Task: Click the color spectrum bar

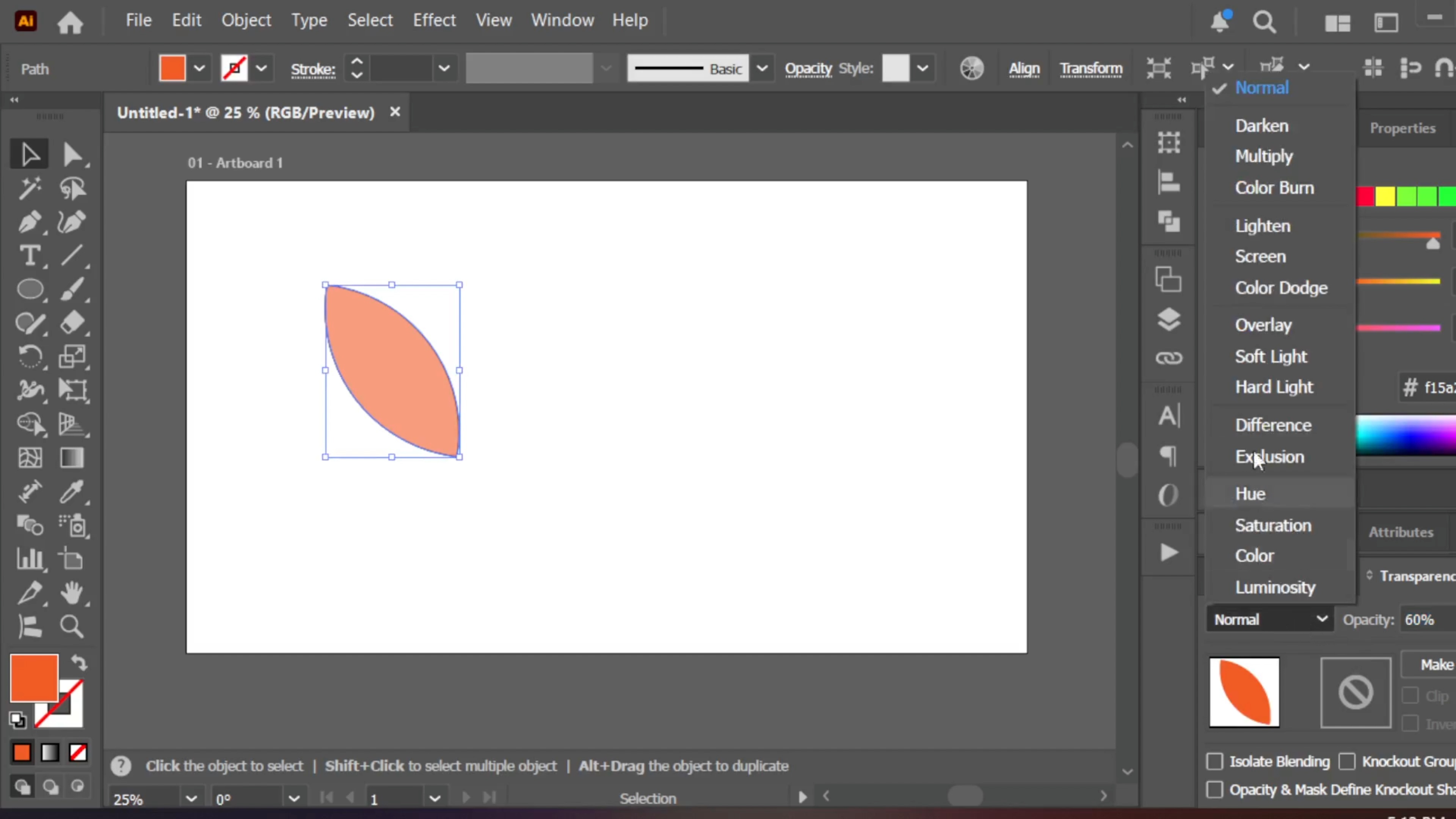Action: tap(1406, 435)
